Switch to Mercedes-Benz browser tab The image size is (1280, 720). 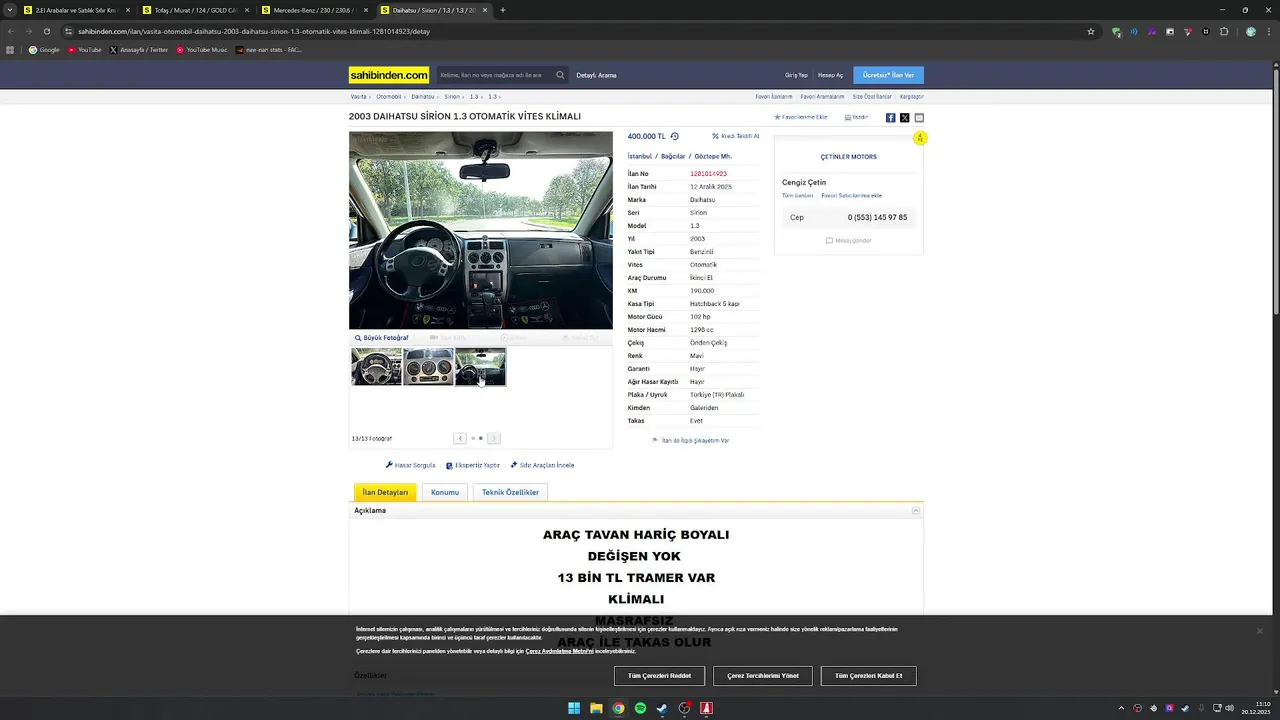pos(313,10)
